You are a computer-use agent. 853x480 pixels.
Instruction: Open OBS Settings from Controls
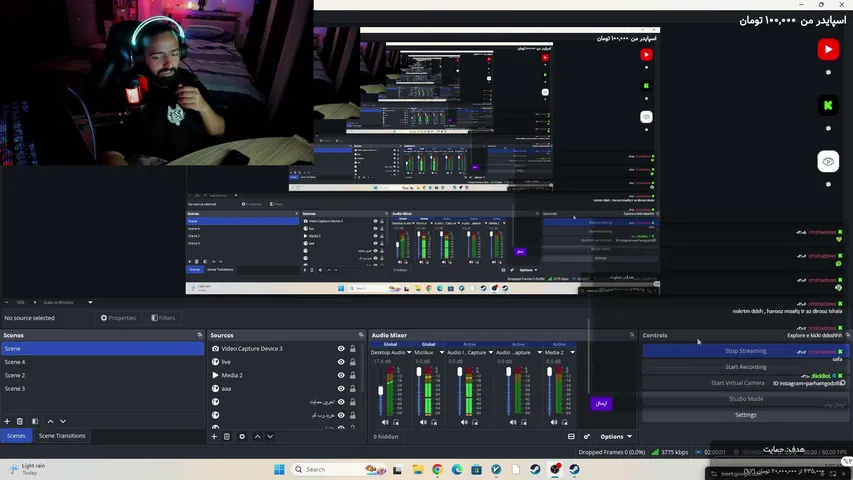pos(745,415)
